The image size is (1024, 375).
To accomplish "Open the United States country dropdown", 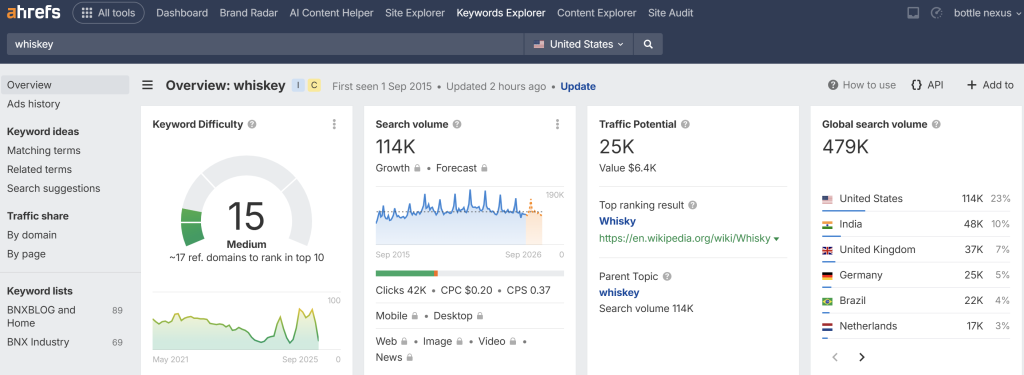I will (578, 44).
